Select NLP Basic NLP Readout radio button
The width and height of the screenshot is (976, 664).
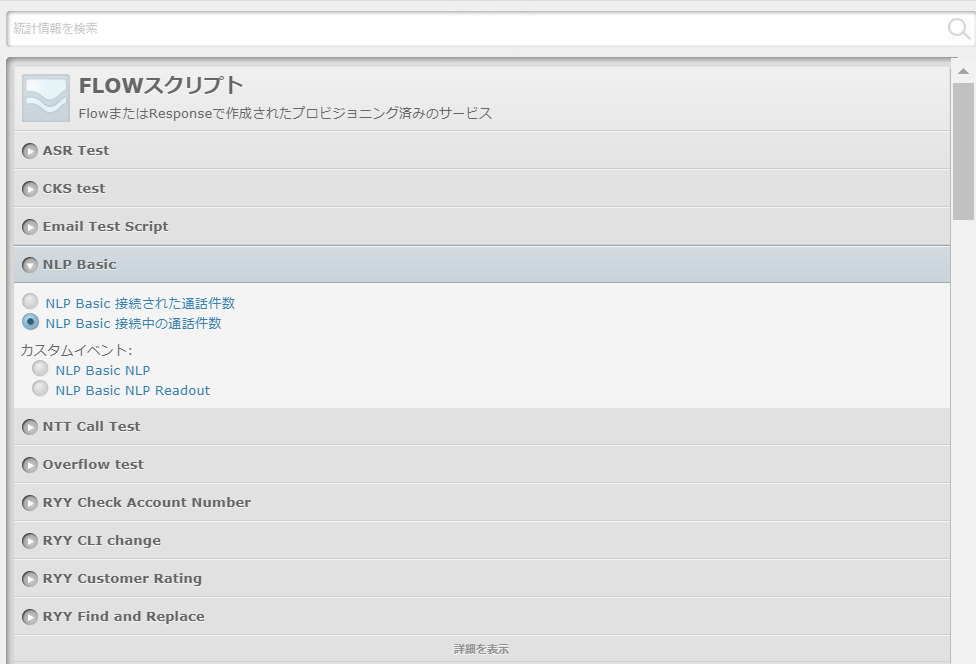(x=40, y=388)
